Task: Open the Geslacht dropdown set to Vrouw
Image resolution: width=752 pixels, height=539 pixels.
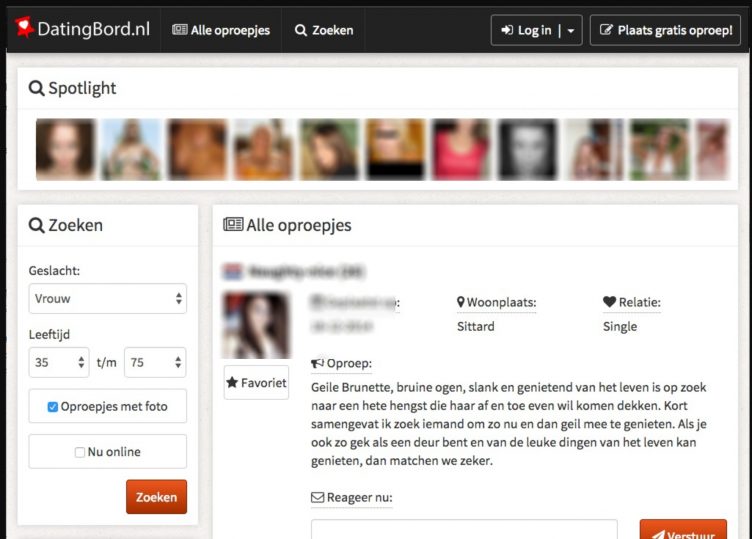Action: coord(107,298)
